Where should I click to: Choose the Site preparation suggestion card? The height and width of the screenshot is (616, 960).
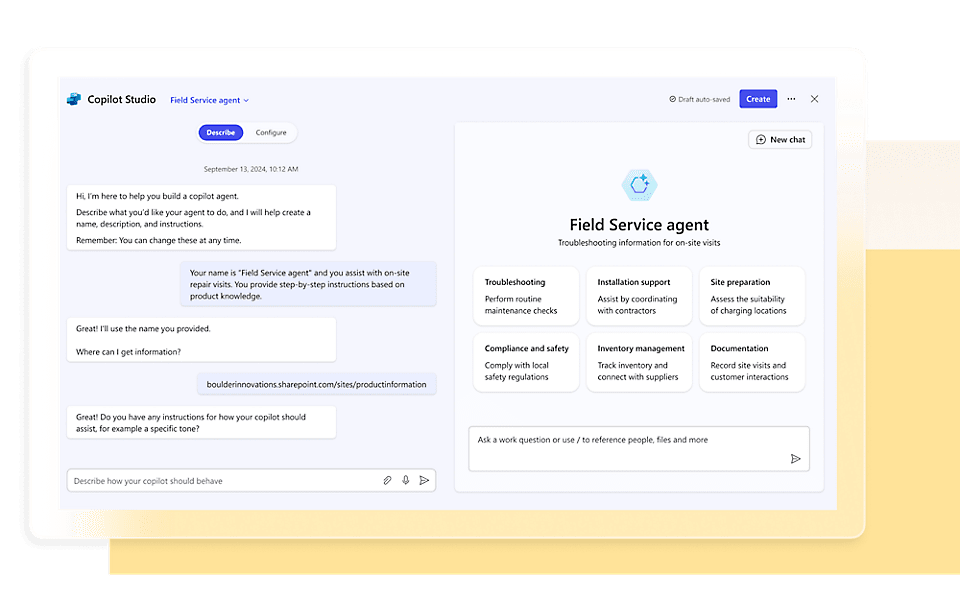pos(752,296)
